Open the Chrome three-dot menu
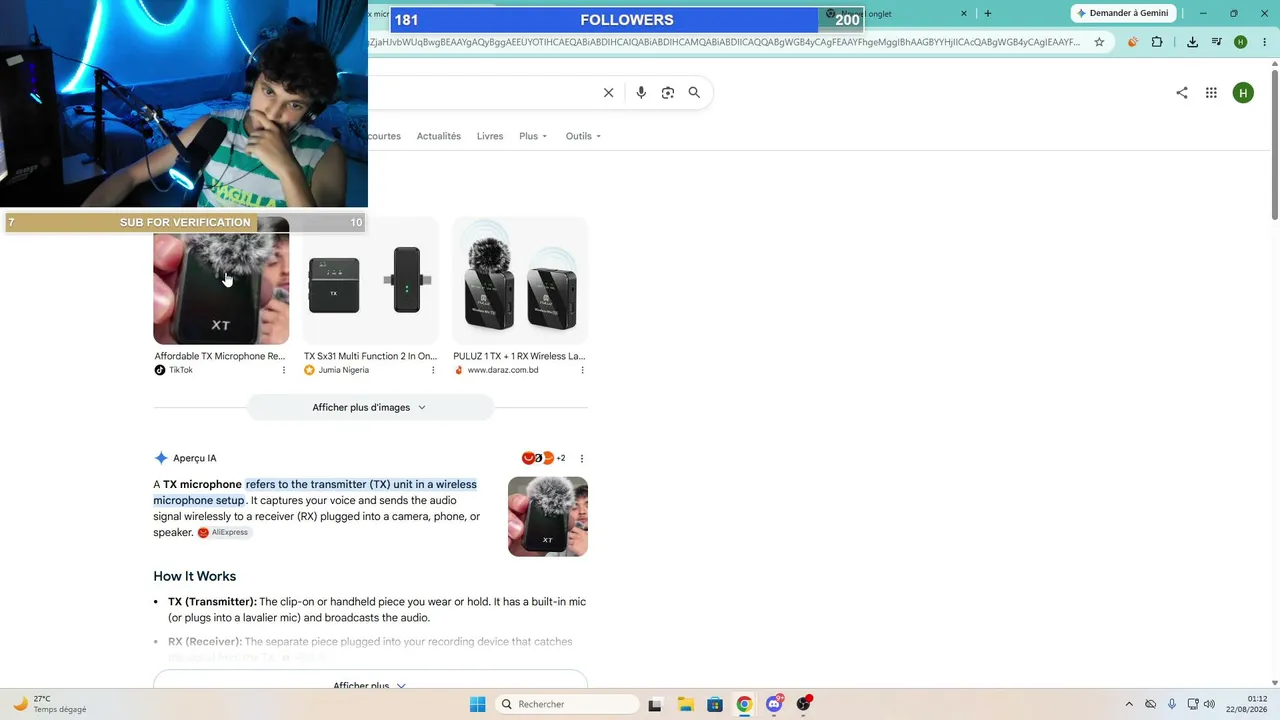 coord(1263,42)
